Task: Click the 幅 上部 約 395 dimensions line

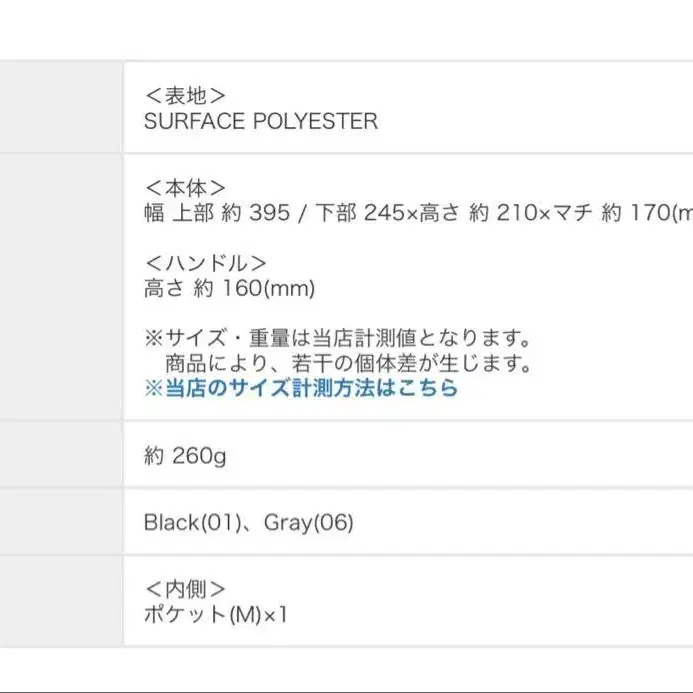Action: click(419, 213)
